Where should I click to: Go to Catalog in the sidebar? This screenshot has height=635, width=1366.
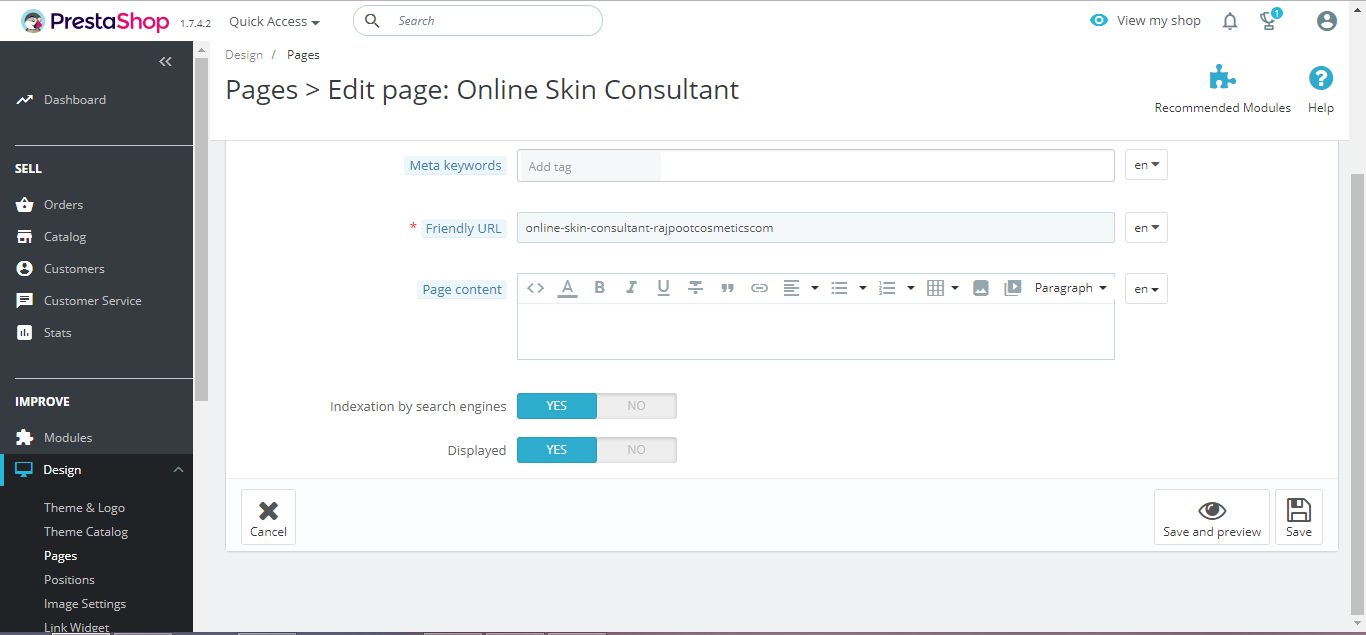(65, 237)
